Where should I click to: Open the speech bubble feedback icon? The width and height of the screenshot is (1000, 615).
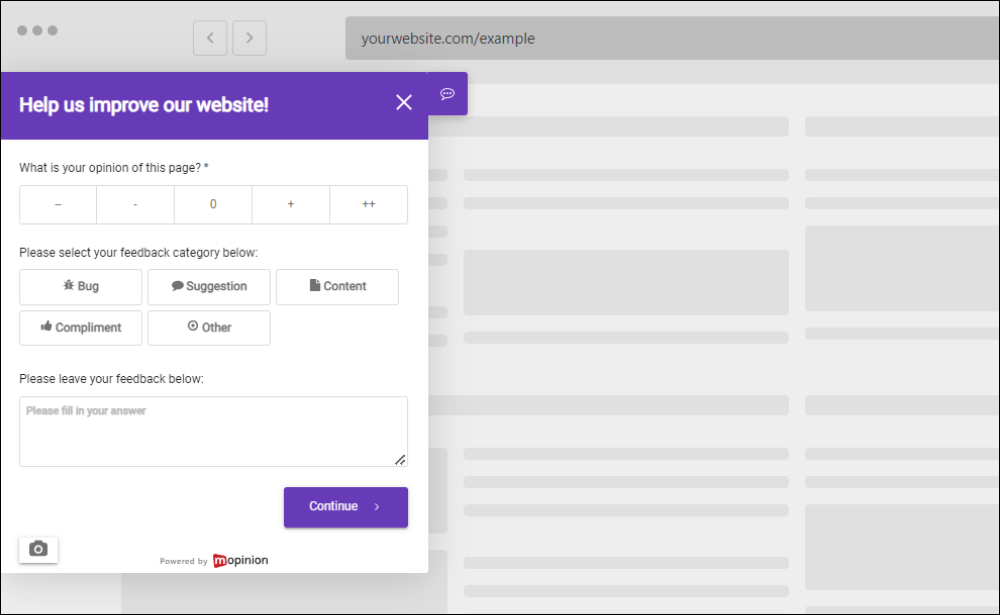tap(447, 94)
